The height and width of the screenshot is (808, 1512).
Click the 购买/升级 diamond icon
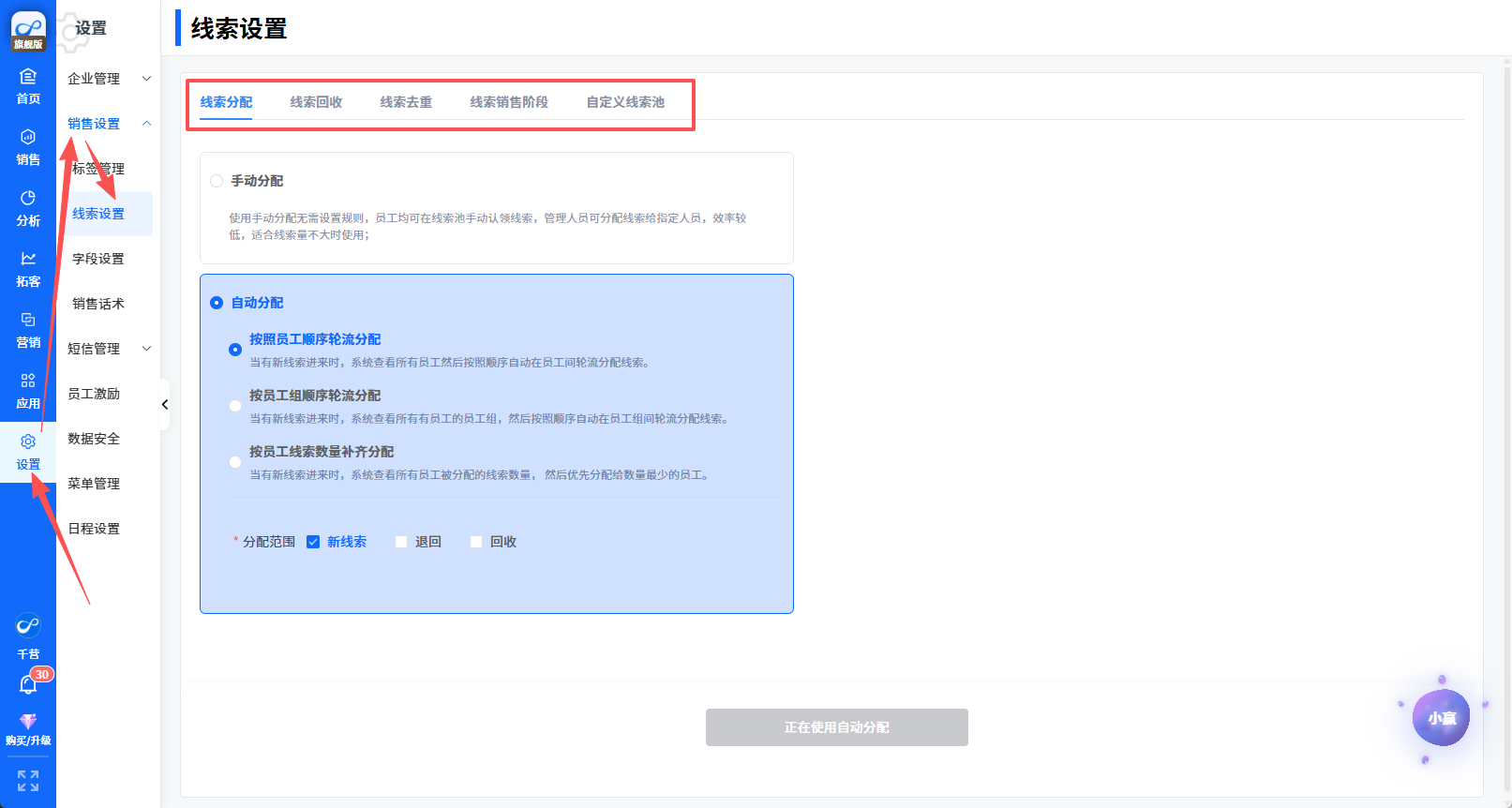28,722
